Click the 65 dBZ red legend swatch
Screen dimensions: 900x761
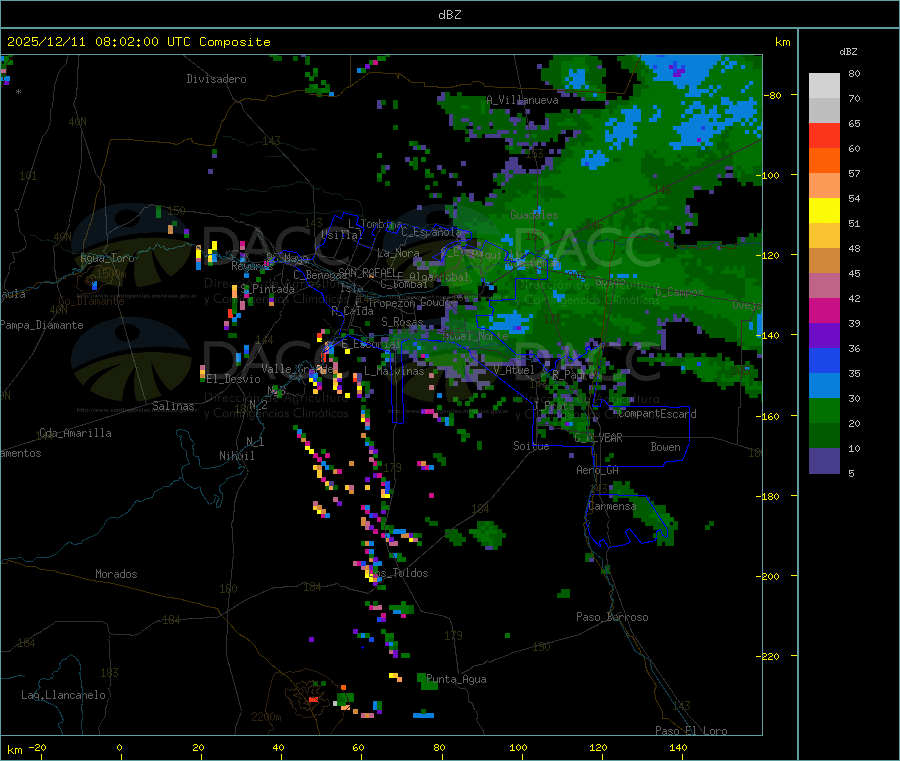[x=824, y=135]
